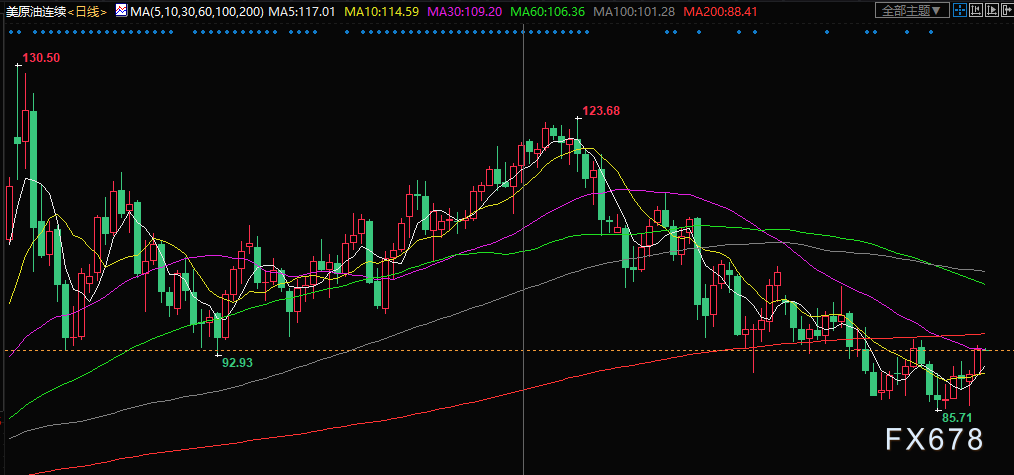Toggle the blue crosshair cursor icon

(x=960, y=10)
